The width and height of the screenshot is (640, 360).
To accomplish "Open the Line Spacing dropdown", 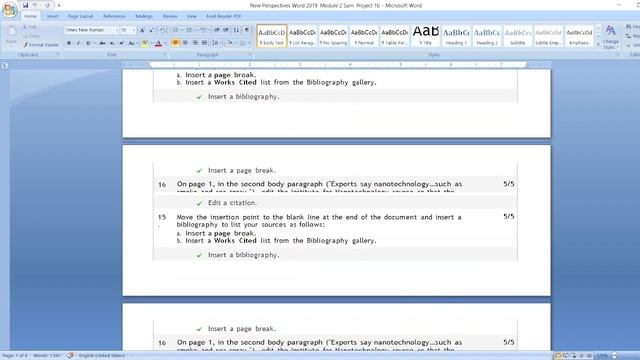I will click(x=215, y=43).
